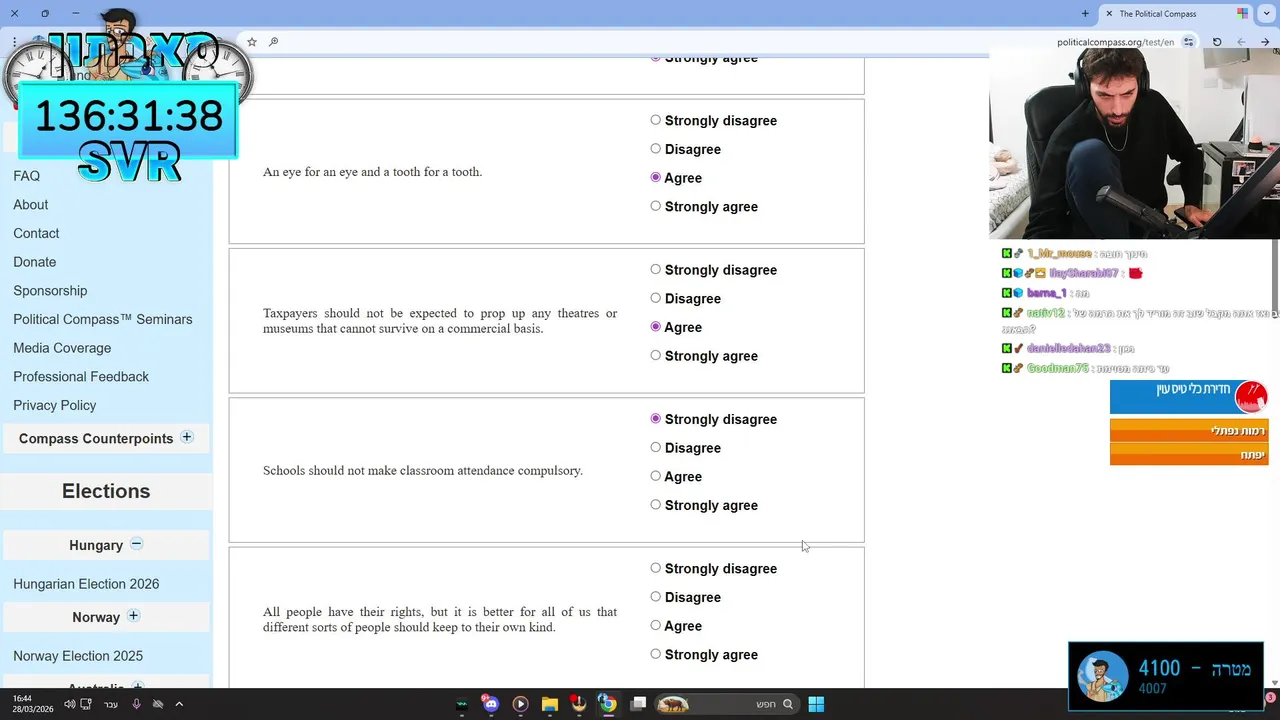
Task: Collapse the Hungary elections section
Action: [137, 544]
